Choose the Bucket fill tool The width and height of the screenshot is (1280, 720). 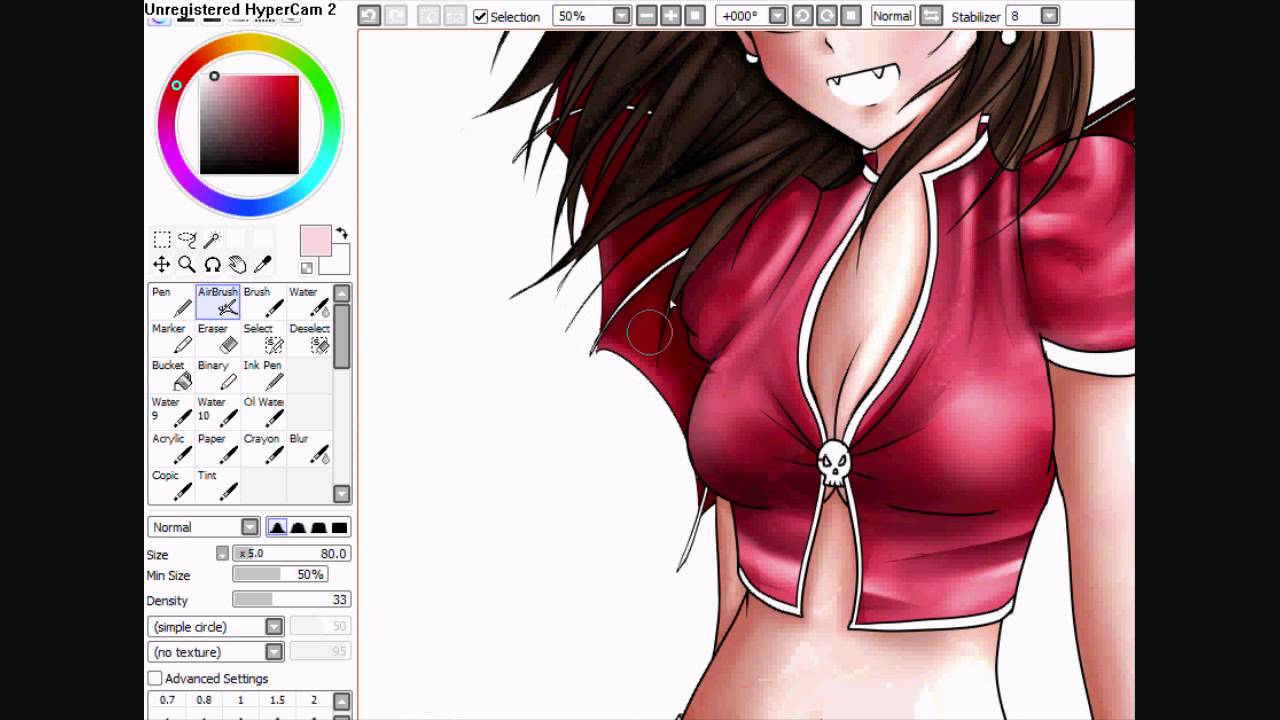click(172, 376)
